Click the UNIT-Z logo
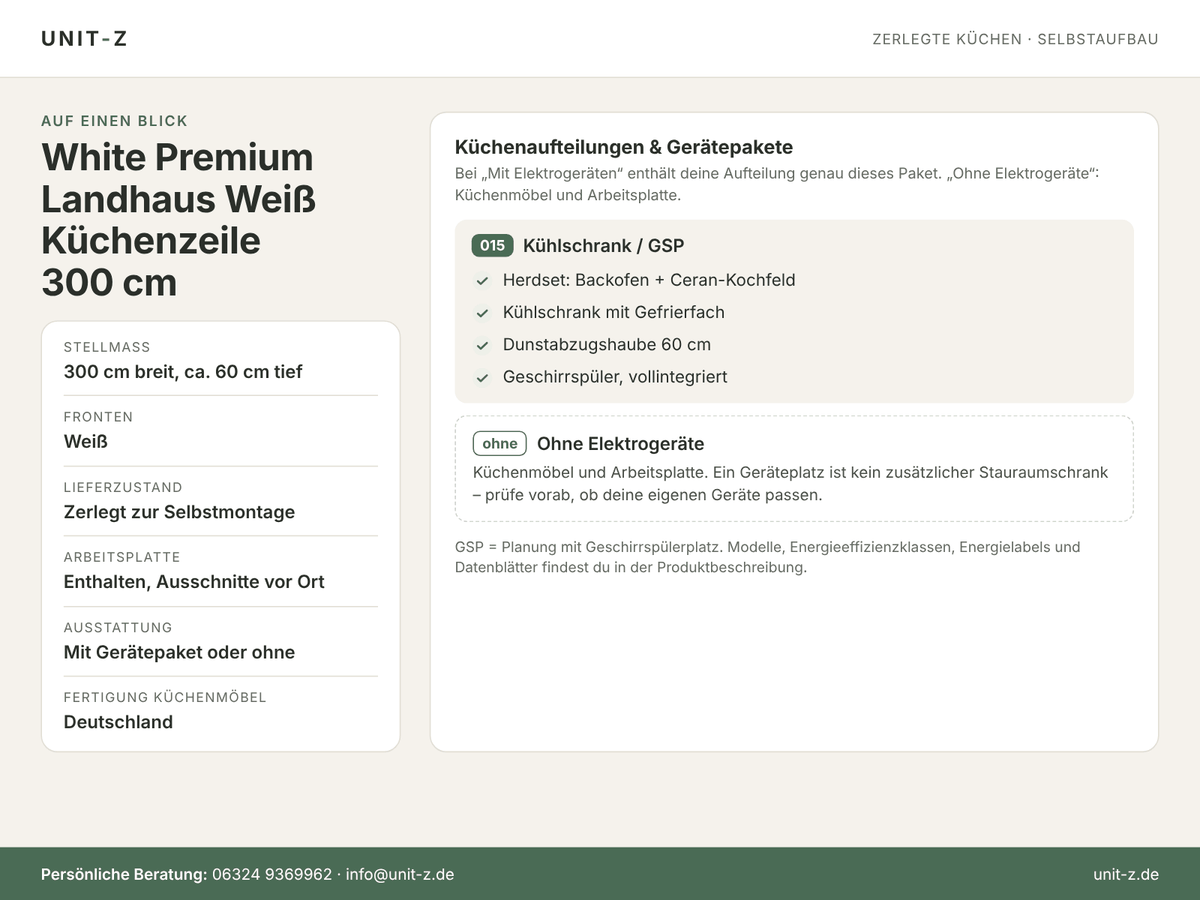 (84, 39)
